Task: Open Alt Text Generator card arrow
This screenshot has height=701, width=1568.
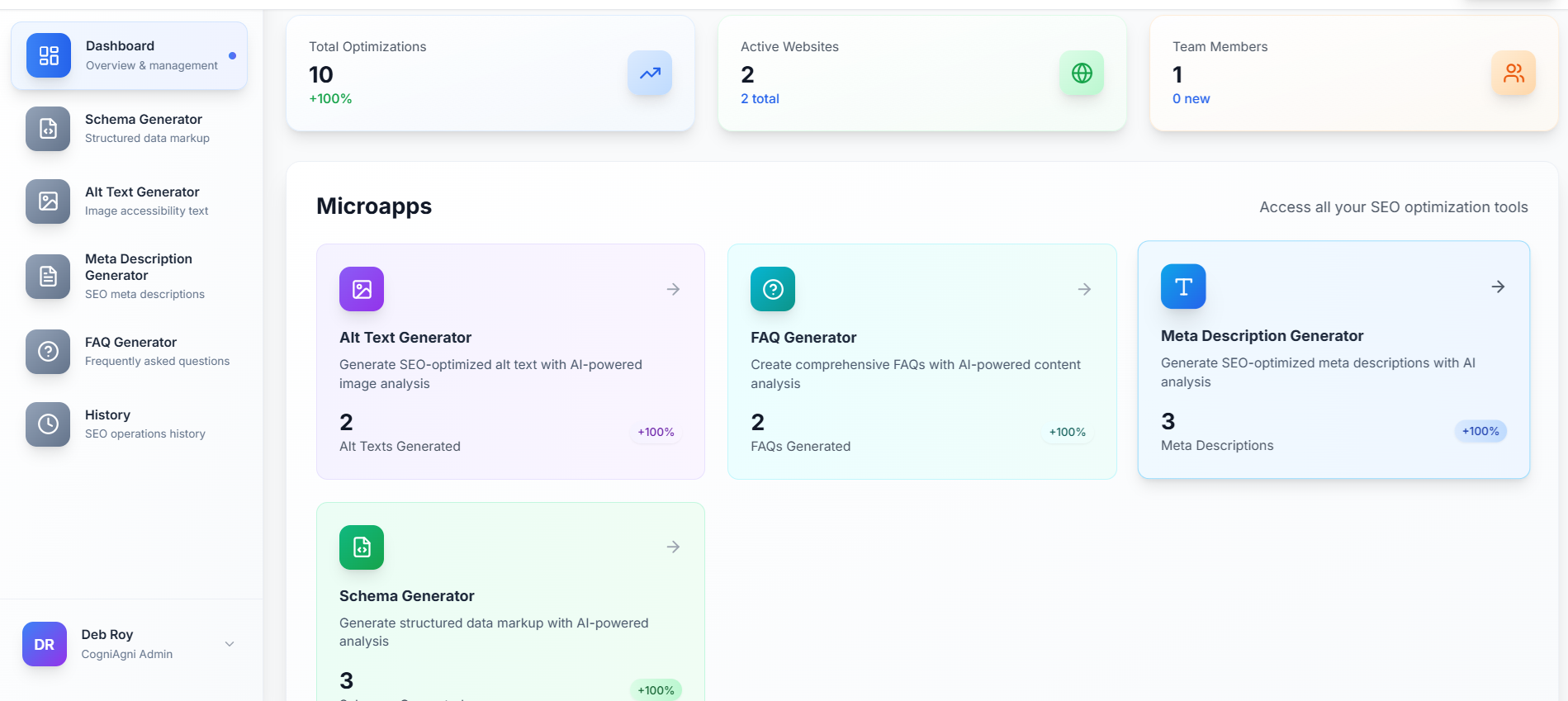Action: tap(674, 289)
